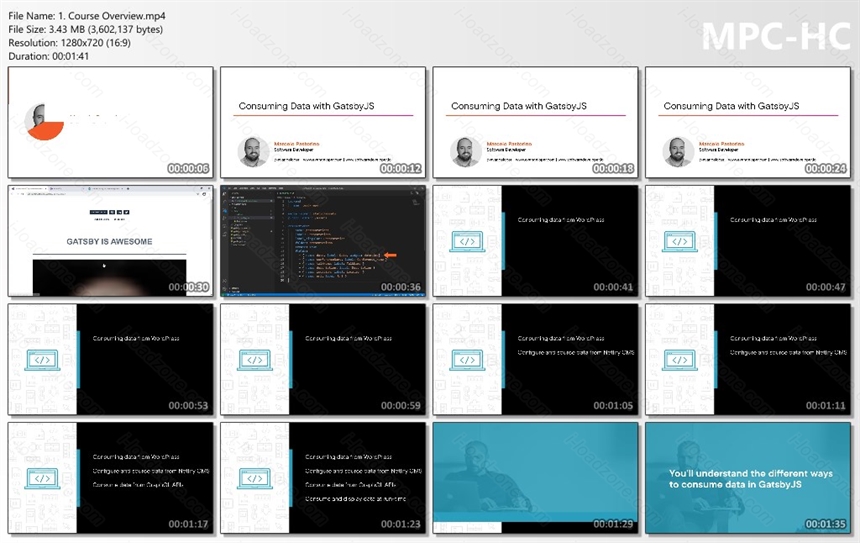Select the thumbnail stamped 00:01:17

110,478
